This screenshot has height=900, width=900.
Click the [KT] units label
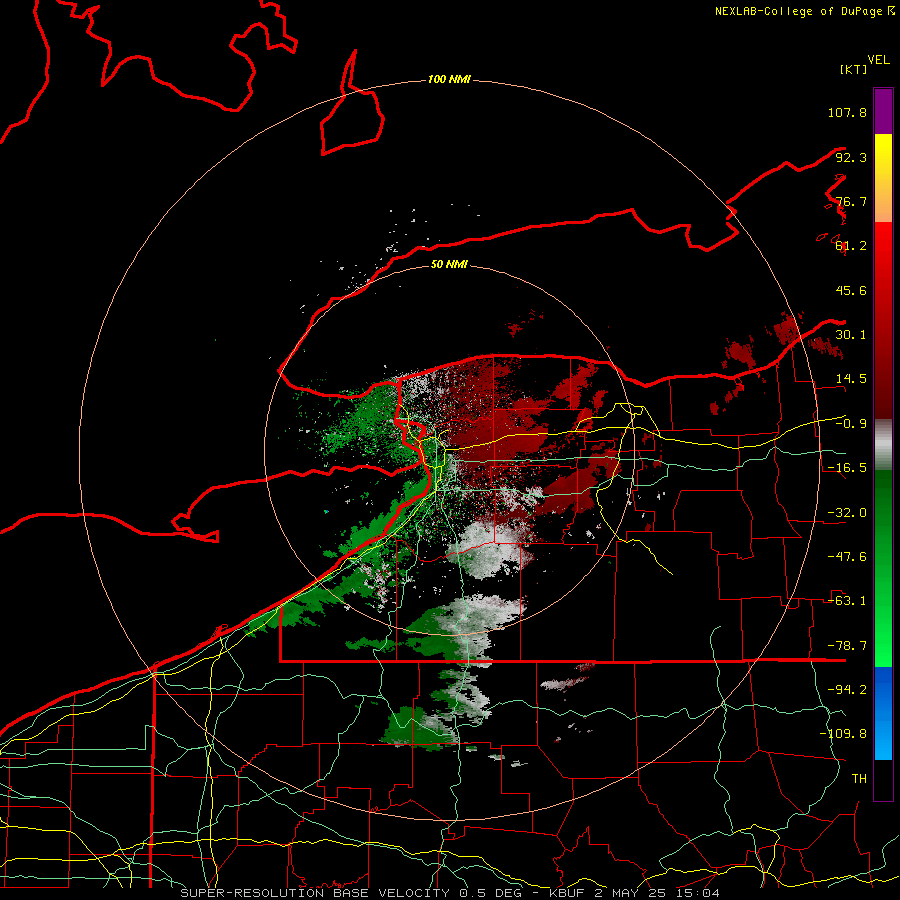[x=854, y=69]
